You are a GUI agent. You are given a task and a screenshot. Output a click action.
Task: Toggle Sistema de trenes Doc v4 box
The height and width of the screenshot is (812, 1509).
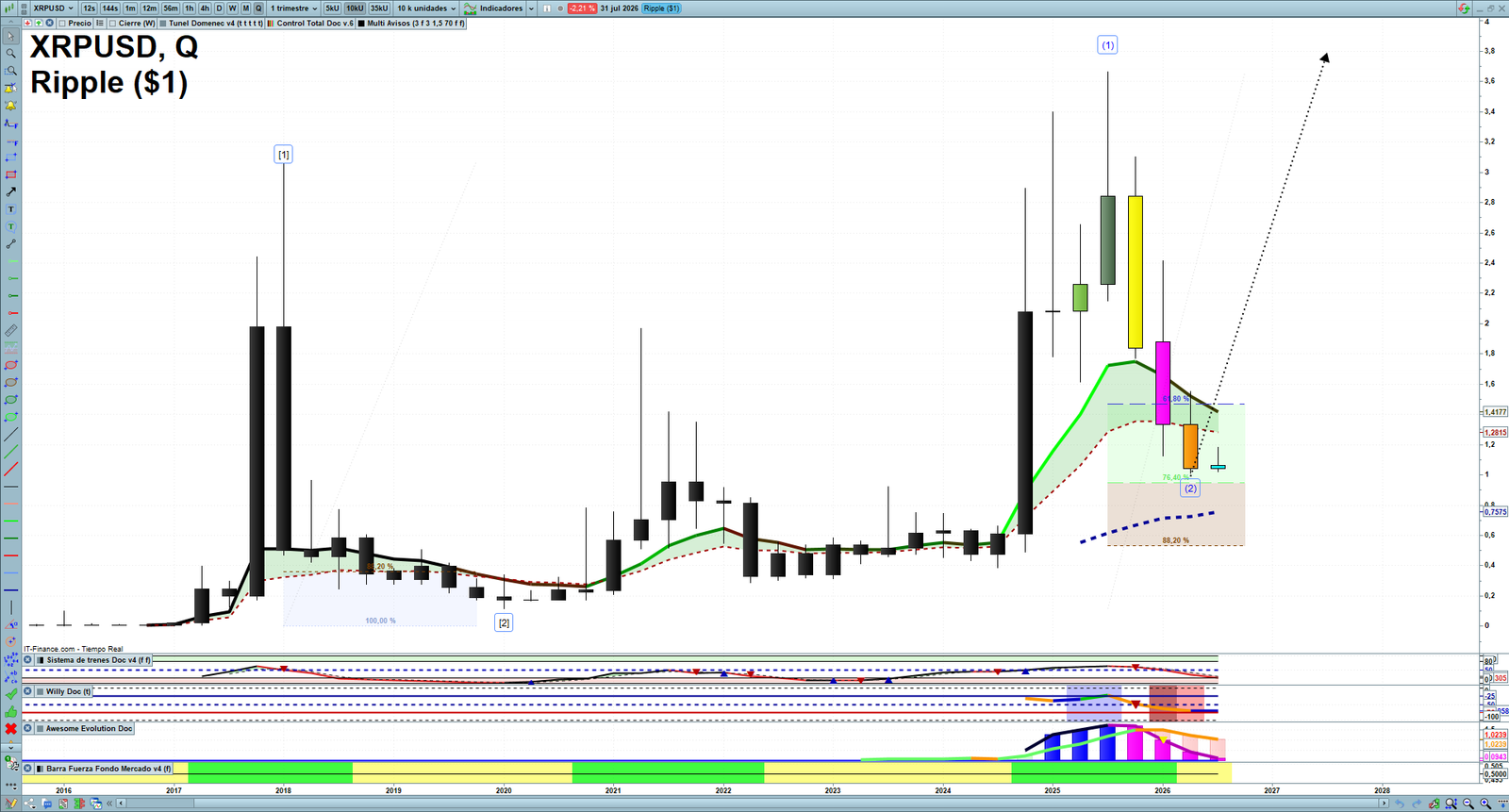pos(41,660)
